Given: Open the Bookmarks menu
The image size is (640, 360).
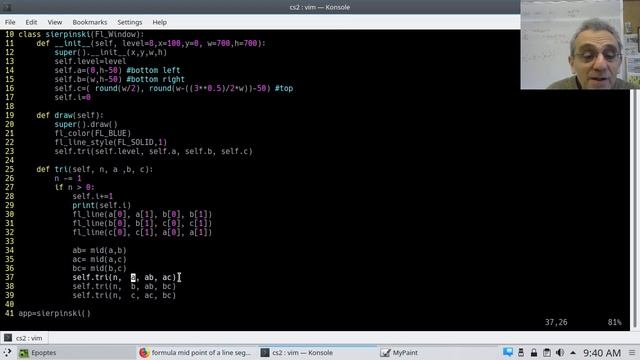Looking at the screenshot, I should 90,22.
